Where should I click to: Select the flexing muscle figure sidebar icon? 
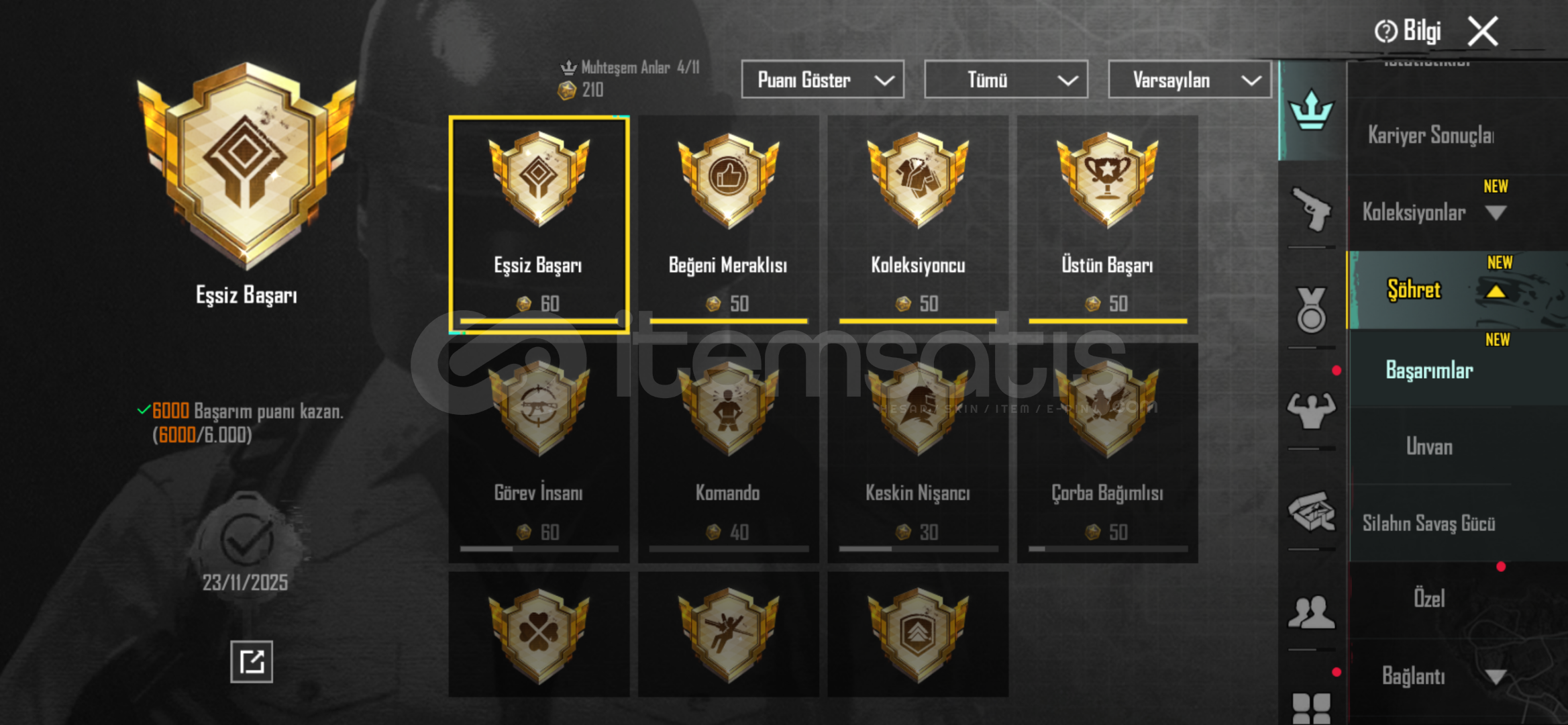(1311, 410)
